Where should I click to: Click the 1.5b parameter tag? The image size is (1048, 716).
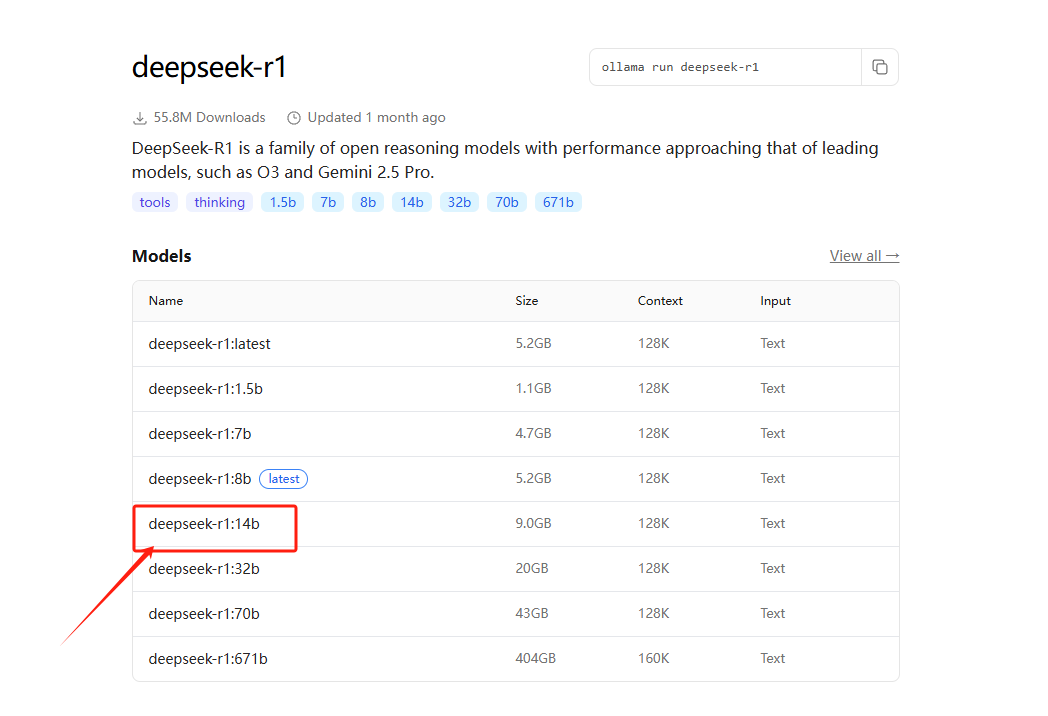coord(282,202)
